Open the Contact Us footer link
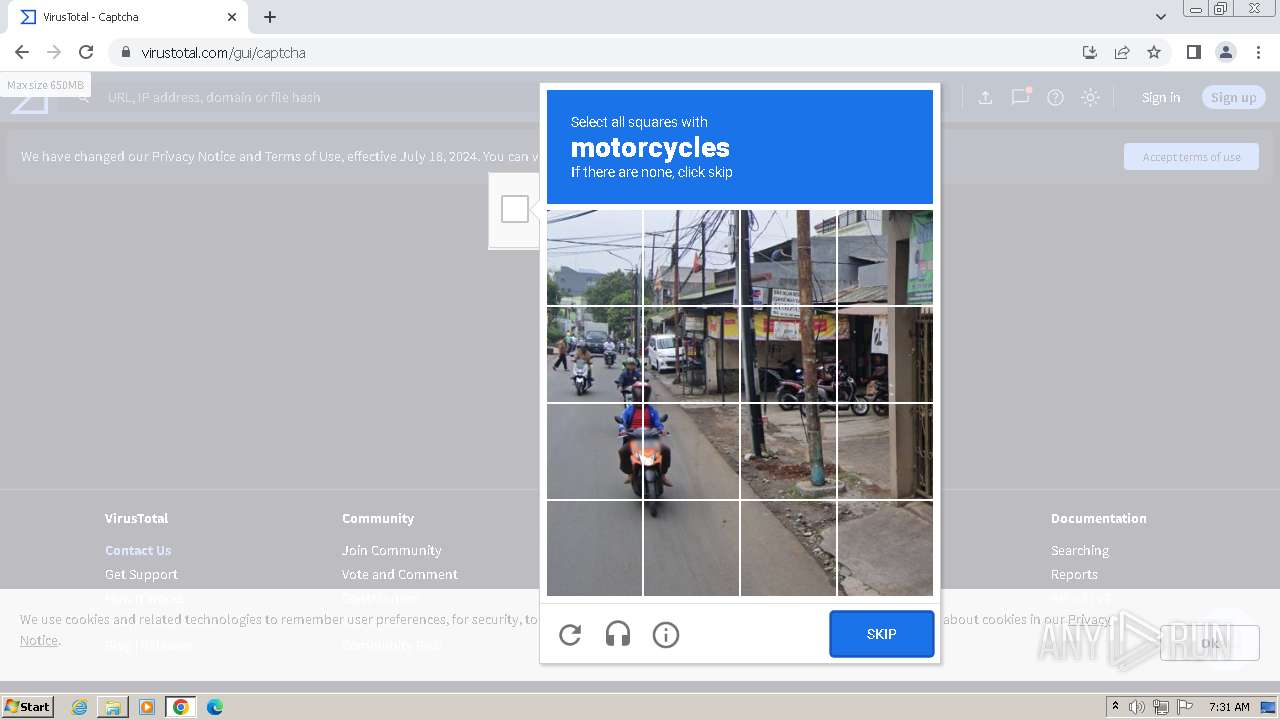 point(138,550)
